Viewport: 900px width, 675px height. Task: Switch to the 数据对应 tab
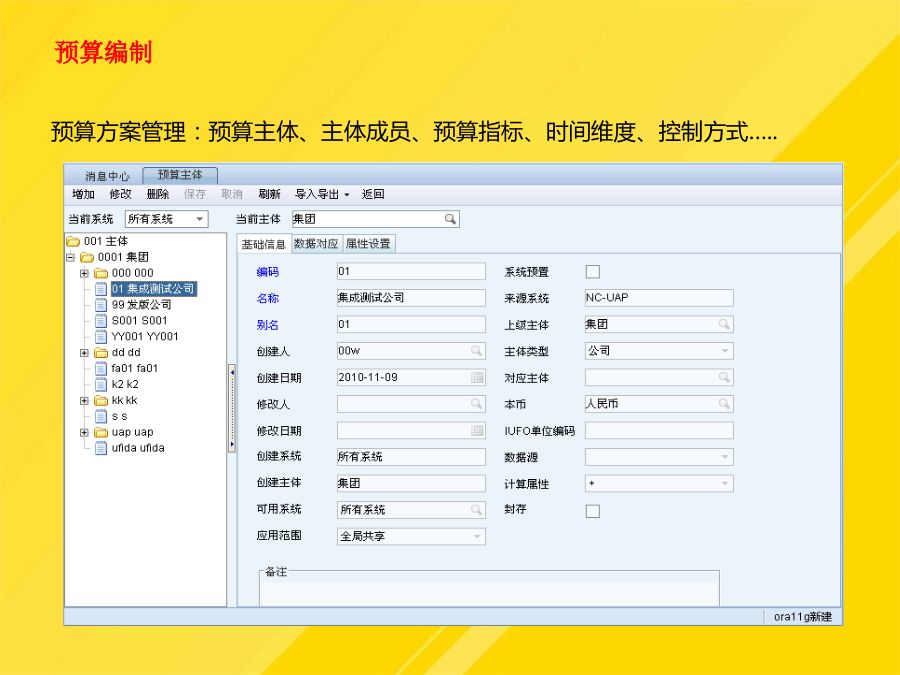(x=316, y=243)
